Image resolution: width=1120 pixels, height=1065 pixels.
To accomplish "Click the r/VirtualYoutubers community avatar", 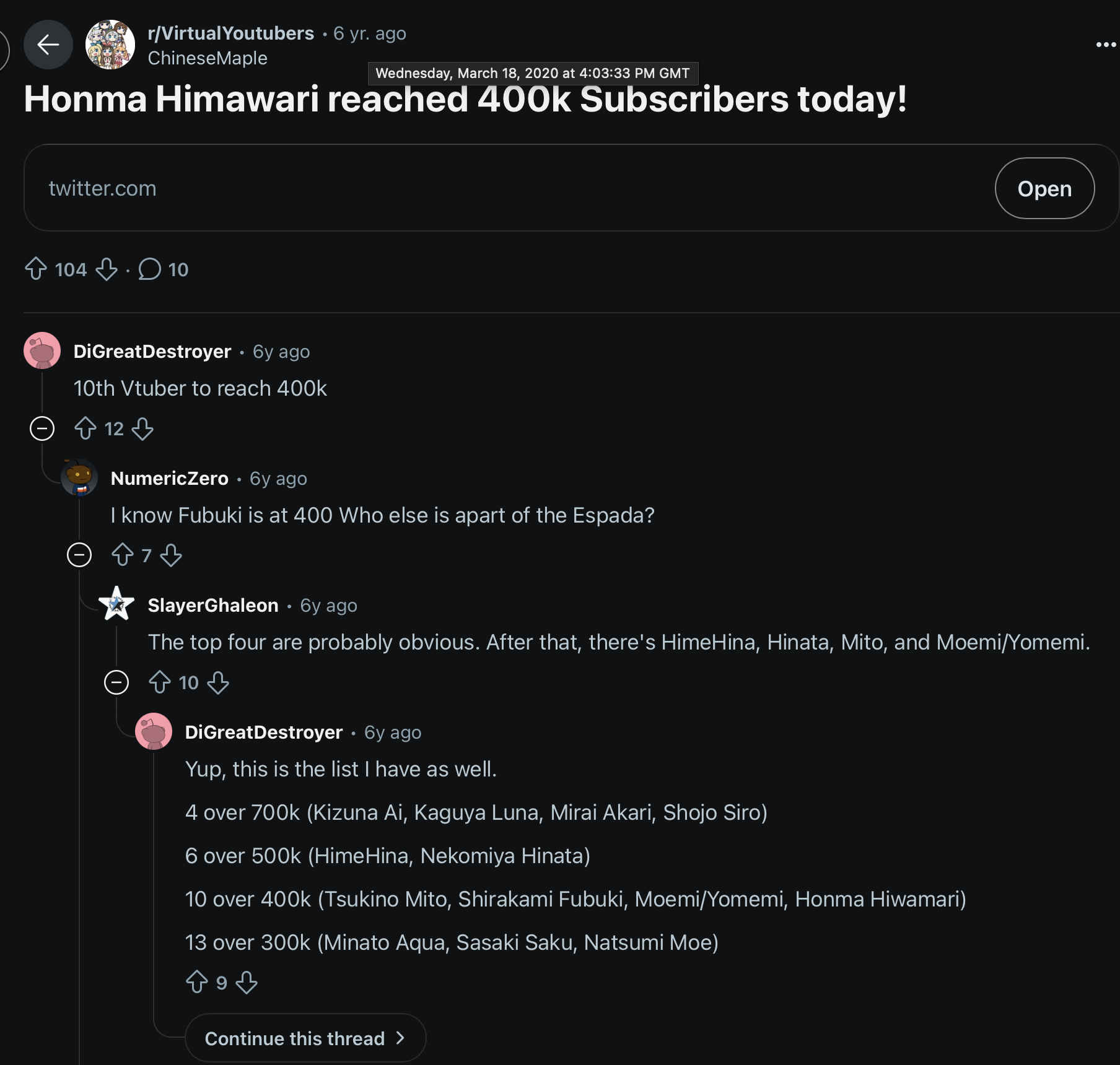I will pyautogui.click(x=110, y=45).
